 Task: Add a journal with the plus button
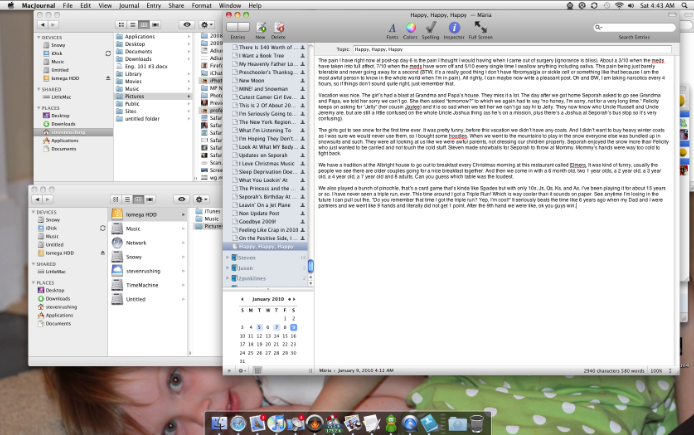tap(229, 370)
